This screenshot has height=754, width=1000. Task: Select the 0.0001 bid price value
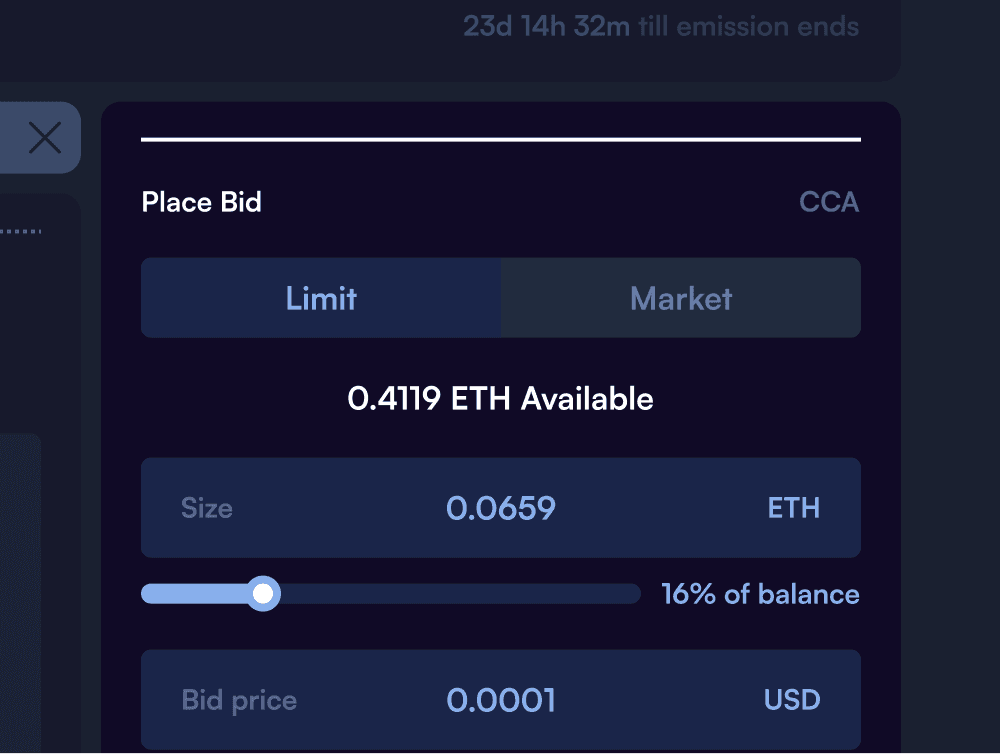tap(501, 700)
